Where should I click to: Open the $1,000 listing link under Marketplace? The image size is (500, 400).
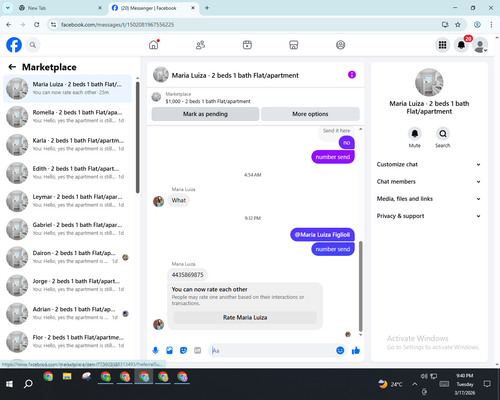tap(208, 101)
